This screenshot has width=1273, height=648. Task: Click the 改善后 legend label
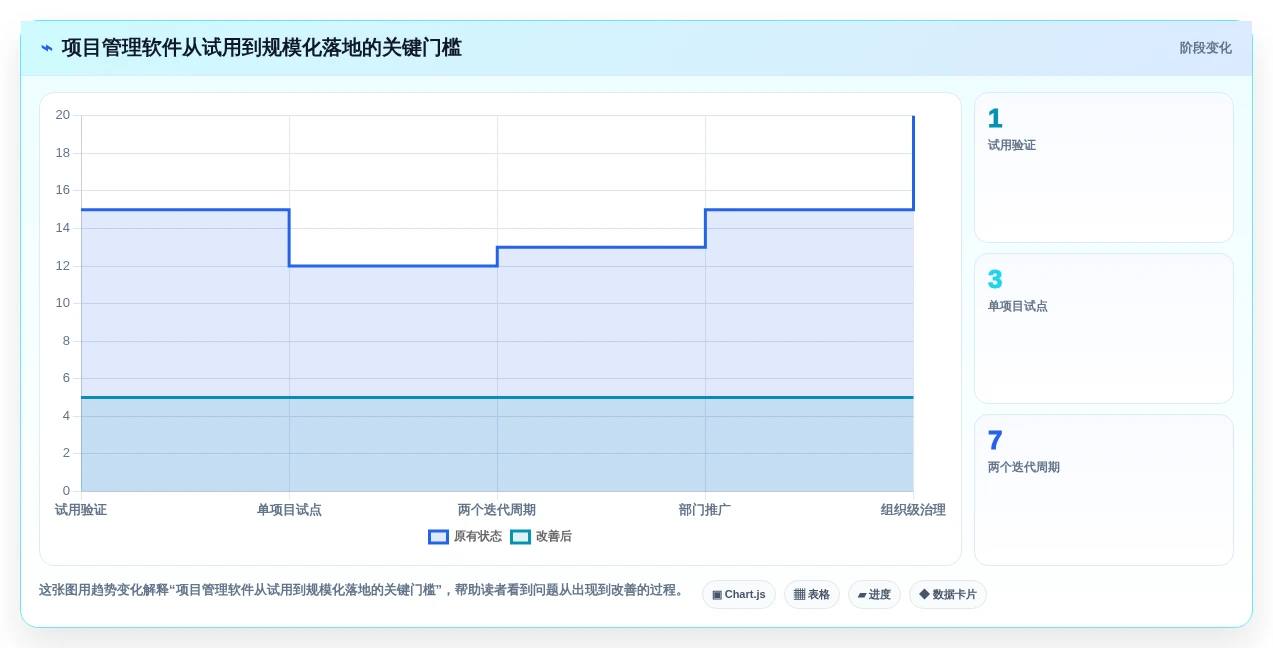pos(554,537)
